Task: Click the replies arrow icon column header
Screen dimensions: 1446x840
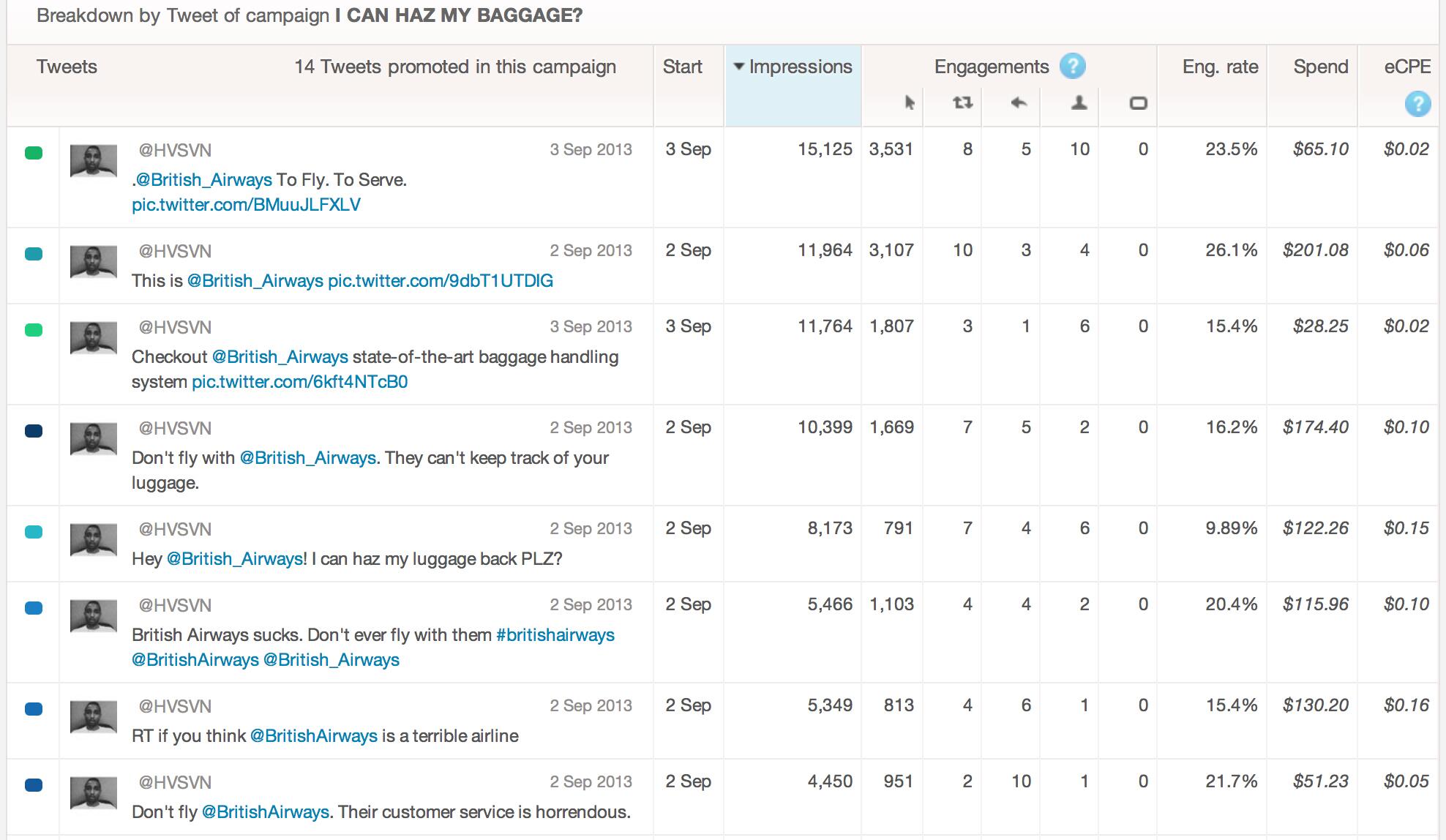Action: 1019,102
